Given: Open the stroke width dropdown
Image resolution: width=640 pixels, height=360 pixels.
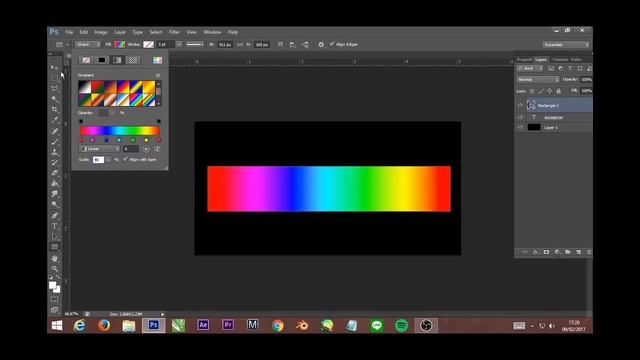Looking at the screenshot, I should tap(179, 44).
